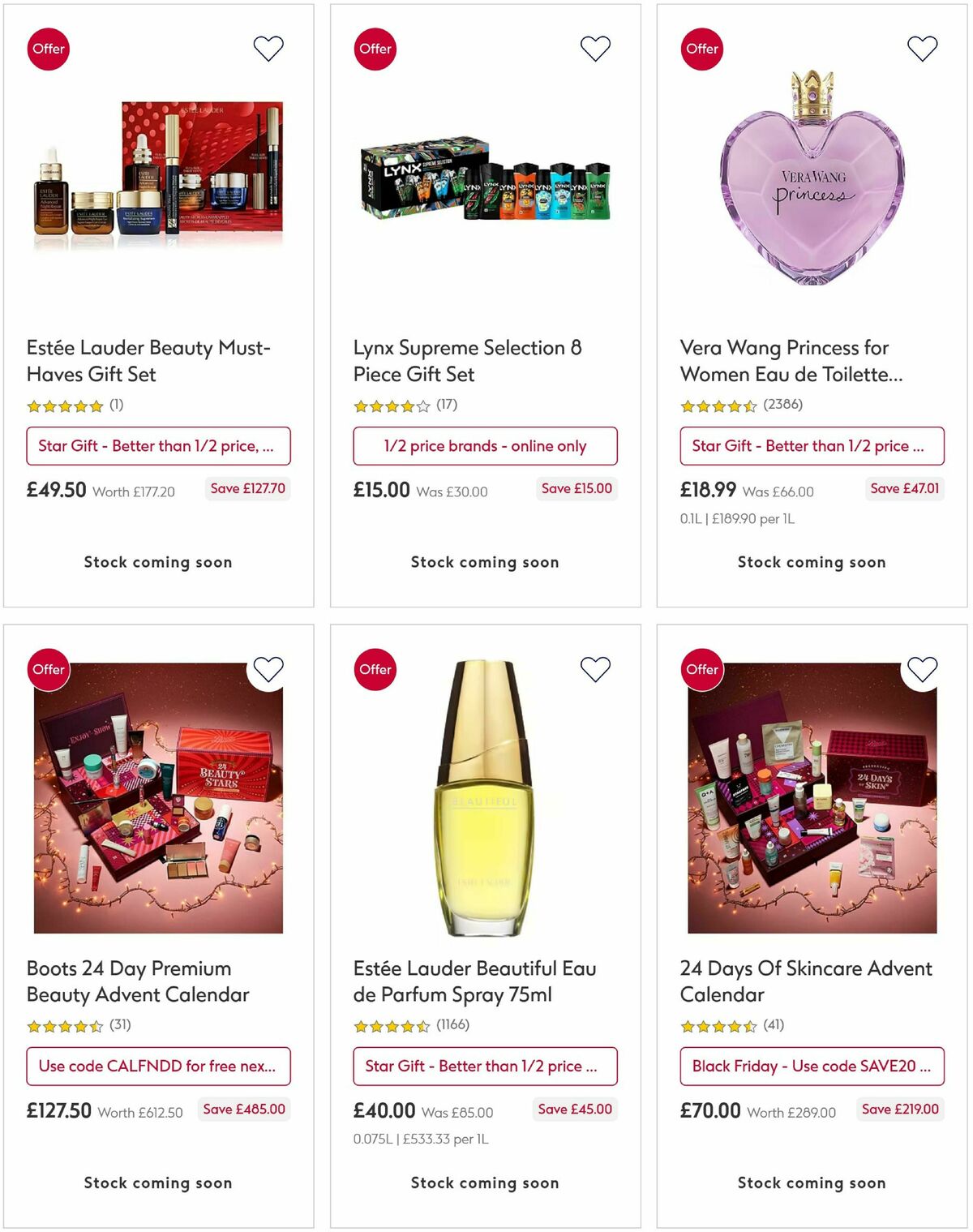Open the 'Black Friday - Use code SAVE20' offer

pyautogui.click(x=812, y=1067)
